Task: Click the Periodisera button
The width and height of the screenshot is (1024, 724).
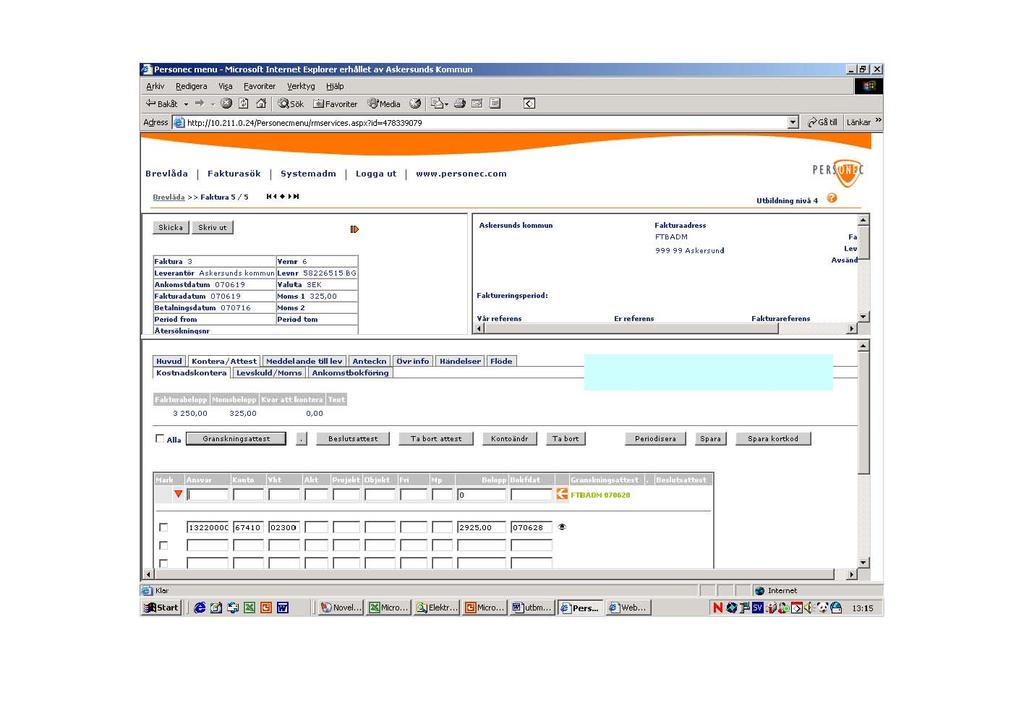Action: coord(655,439)
